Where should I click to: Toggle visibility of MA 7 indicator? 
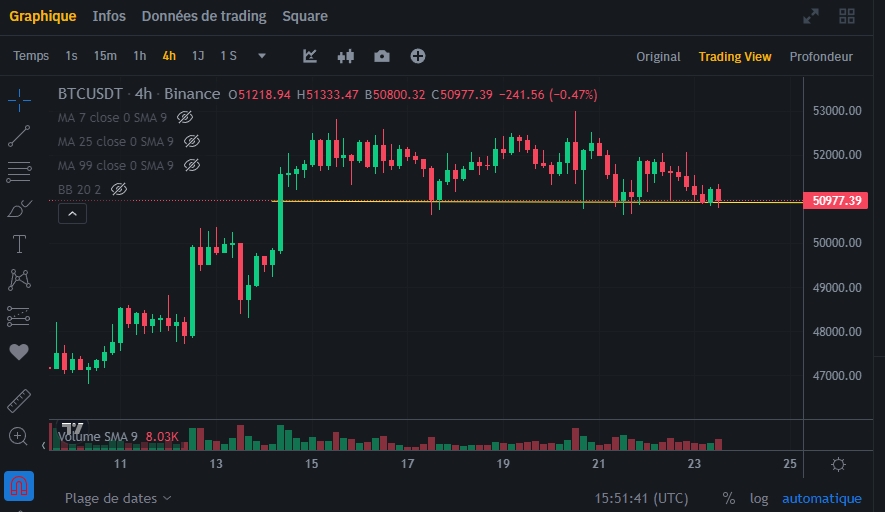[x=185, y=118]
